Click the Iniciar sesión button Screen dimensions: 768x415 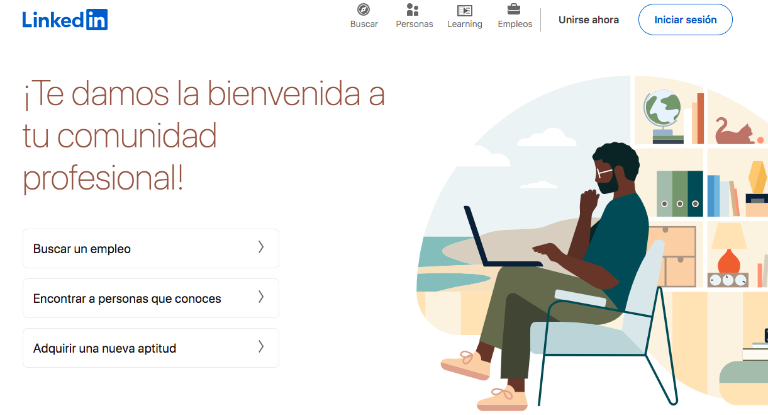[685, 20]
